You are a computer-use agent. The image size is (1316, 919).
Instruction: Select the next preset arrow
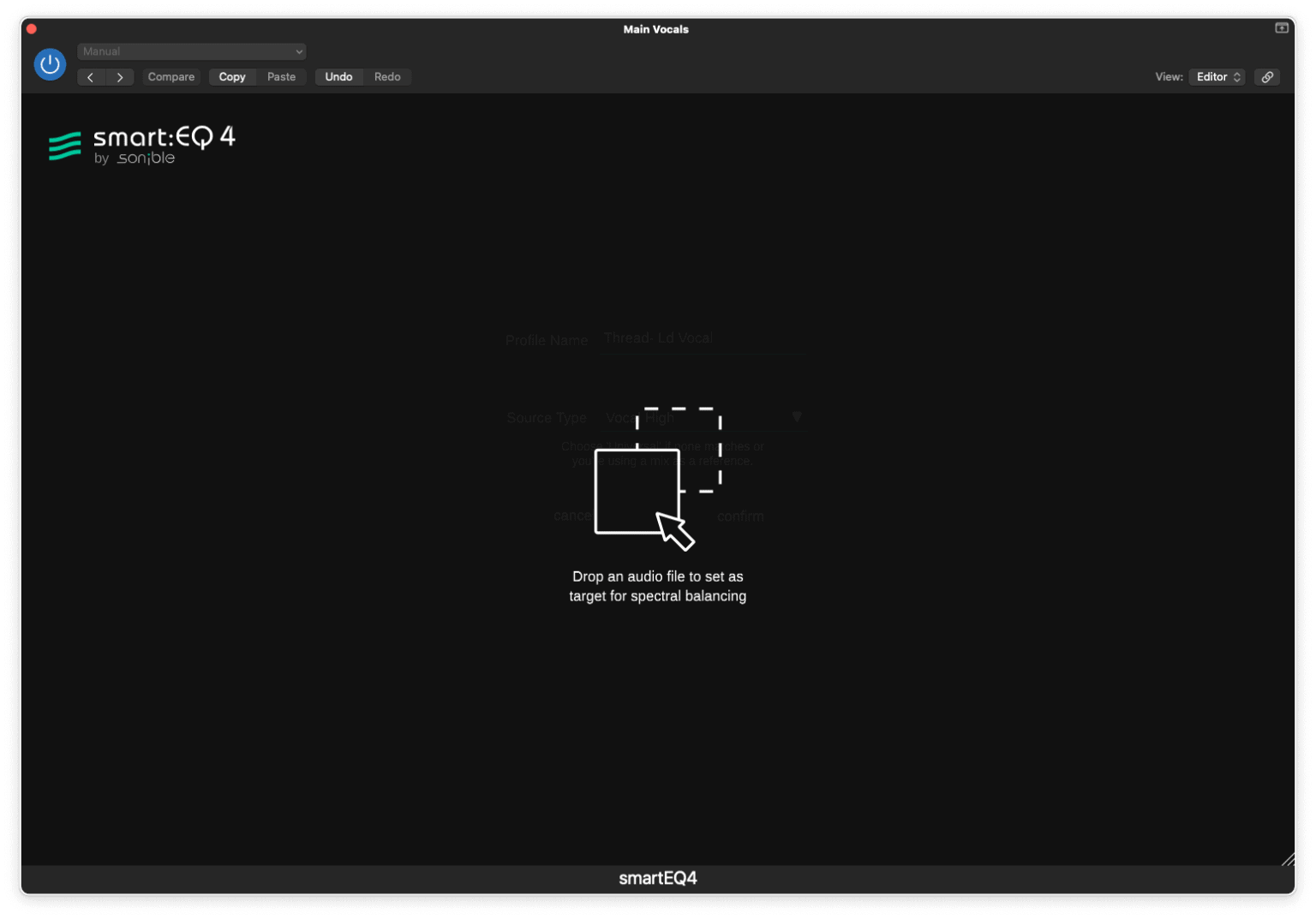pyautogui.click(x=120, y=77)
